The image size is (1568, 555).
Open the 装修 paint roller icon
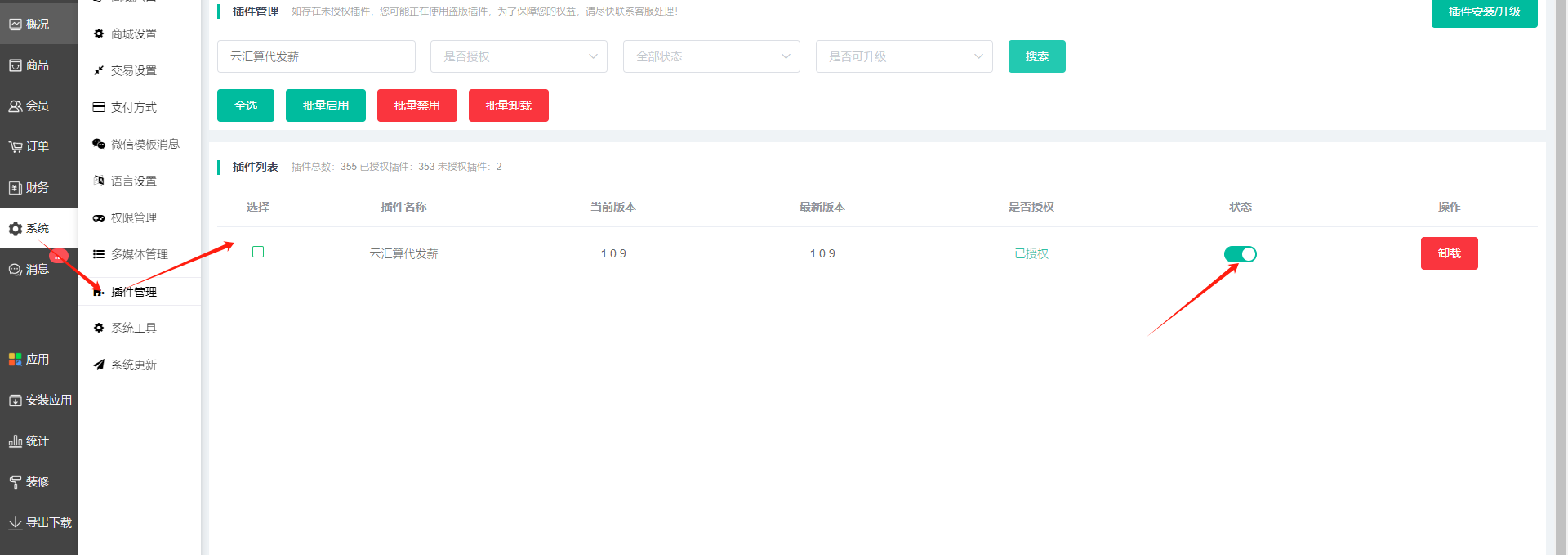tap(15, 482)
